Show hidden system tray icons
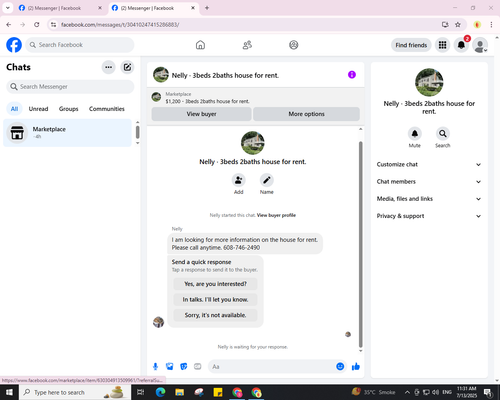The width and height of the screenshot is (500, 400). click(407, 392)
